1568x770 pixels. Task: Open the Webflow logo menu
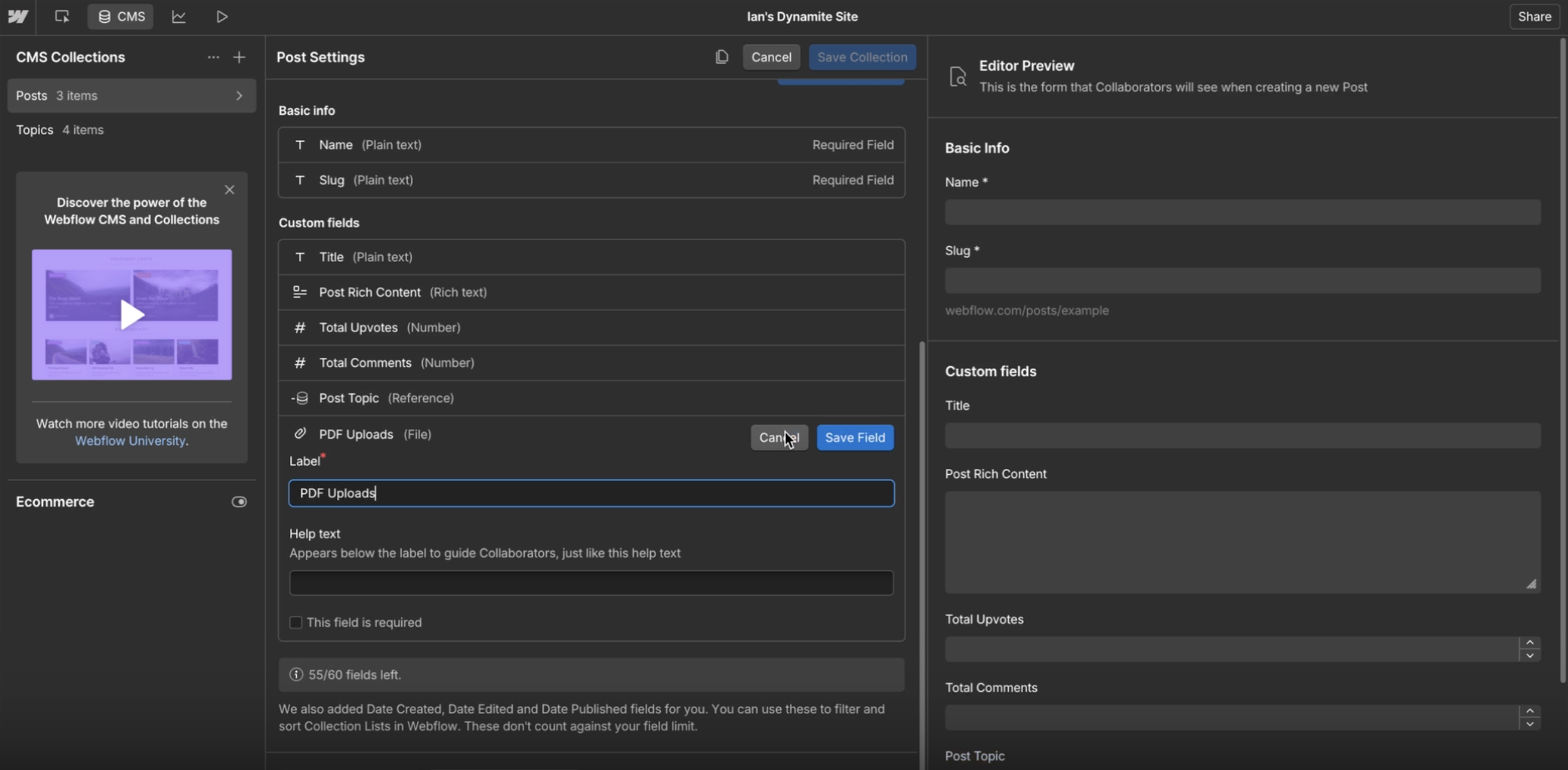(18, 17)
